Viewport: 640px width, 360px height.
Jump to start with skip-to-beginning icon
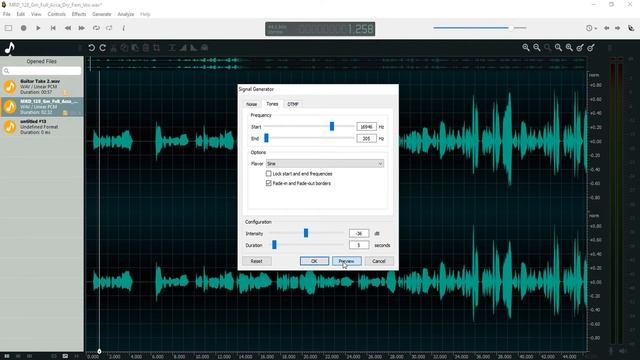53,28
